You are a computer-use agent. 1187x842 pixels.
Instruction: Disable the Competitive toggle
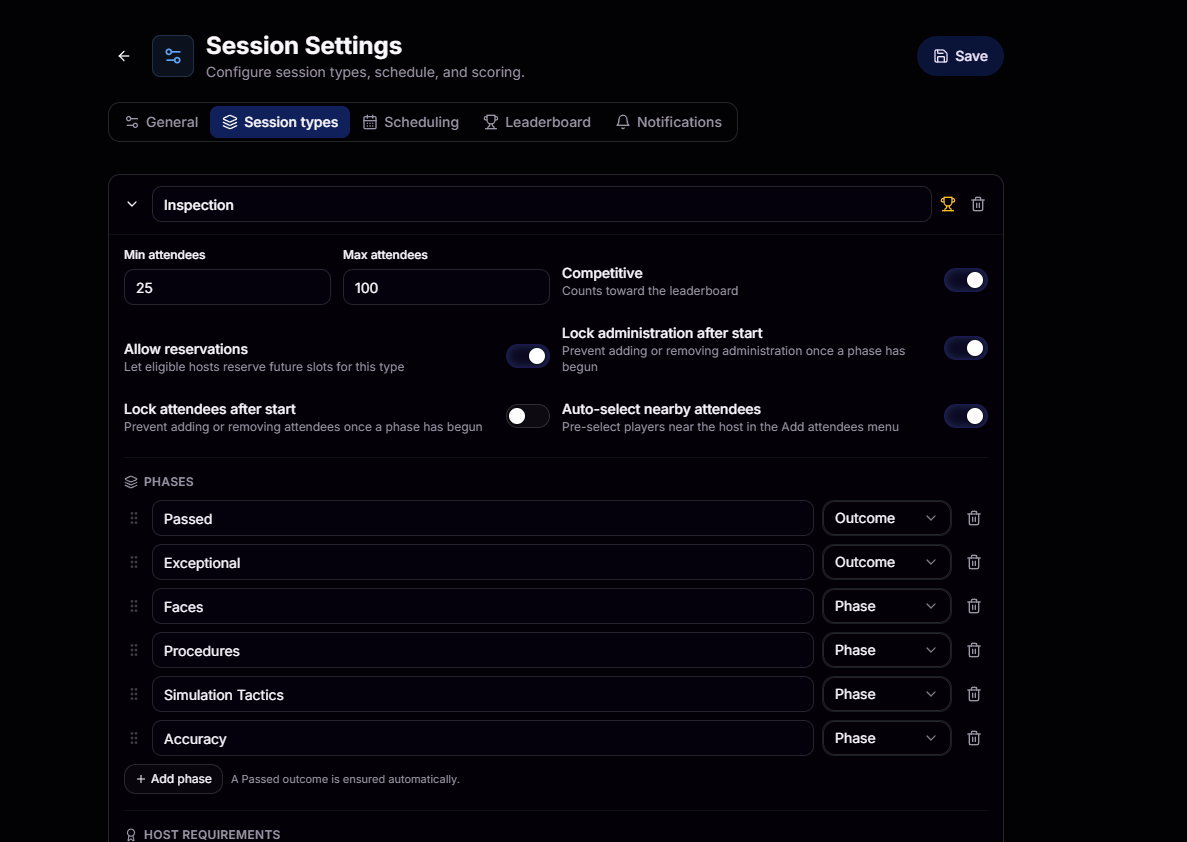pyautogui.click(x=966, y=280)
